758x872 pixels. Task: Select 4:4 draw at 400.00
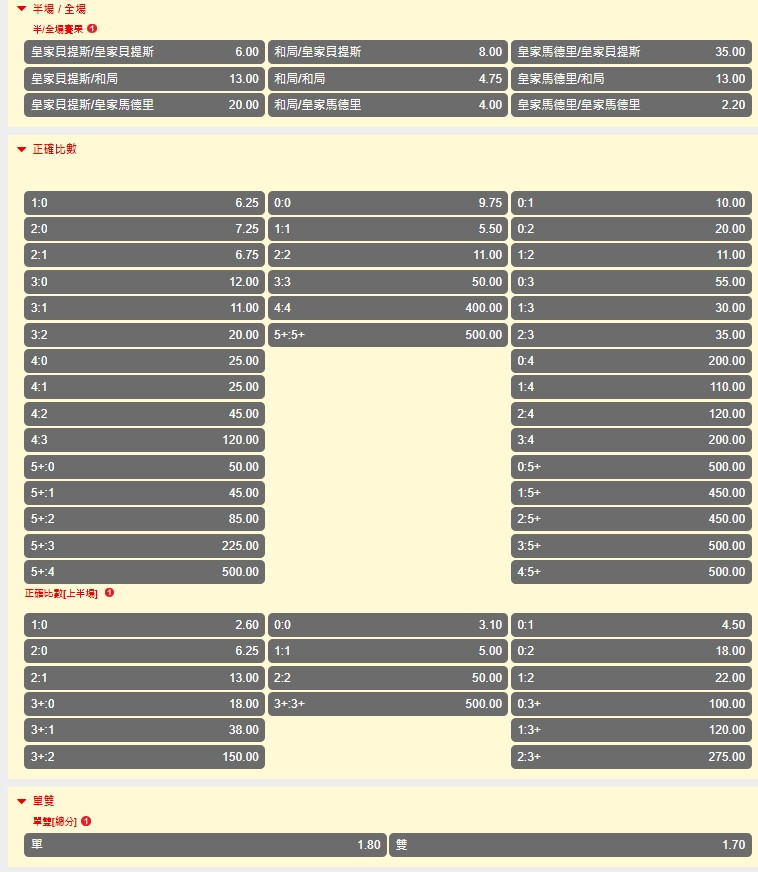388,308
